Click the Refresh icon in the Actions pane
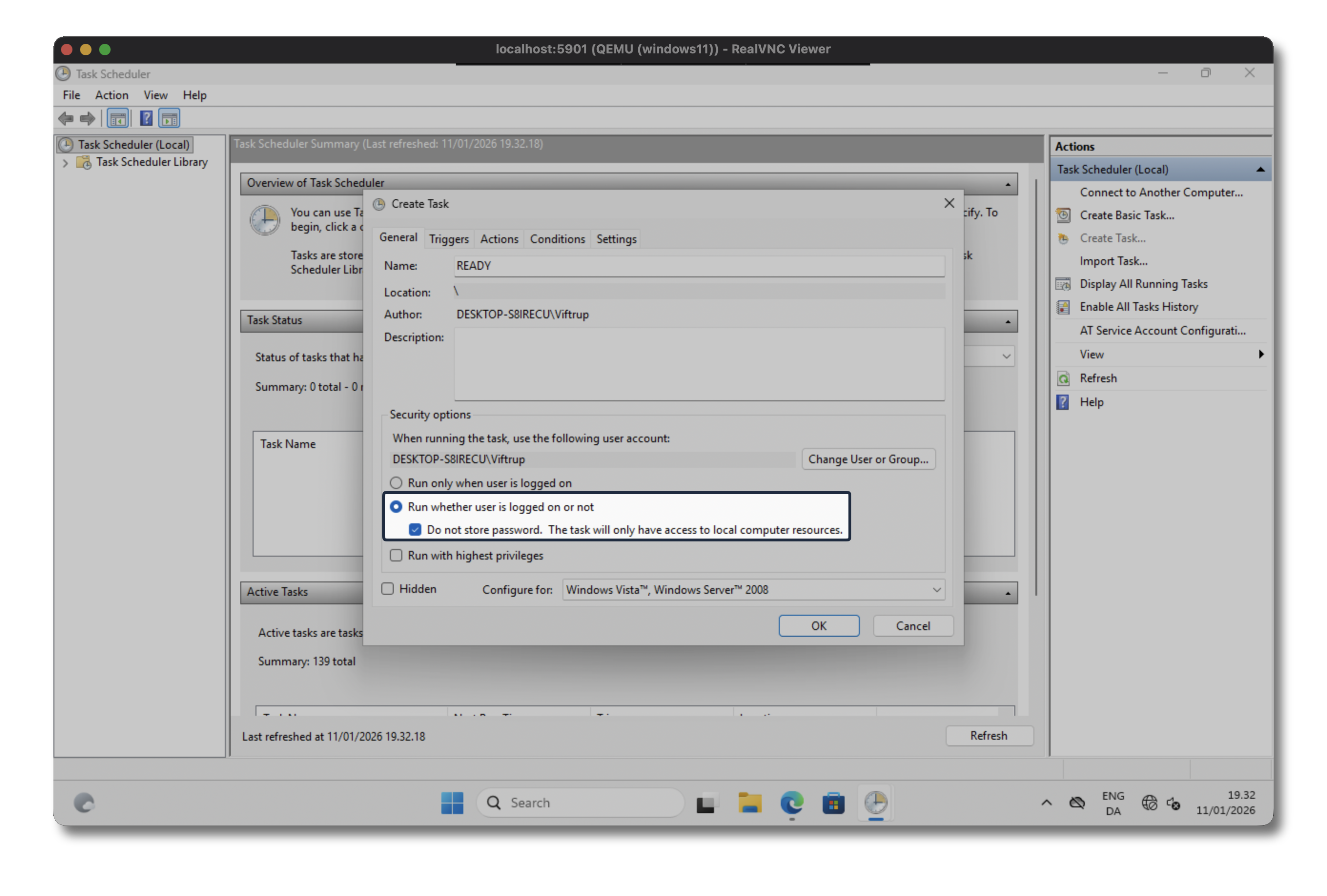This screenshot has height=896, width=1327. pos(1063,378)
